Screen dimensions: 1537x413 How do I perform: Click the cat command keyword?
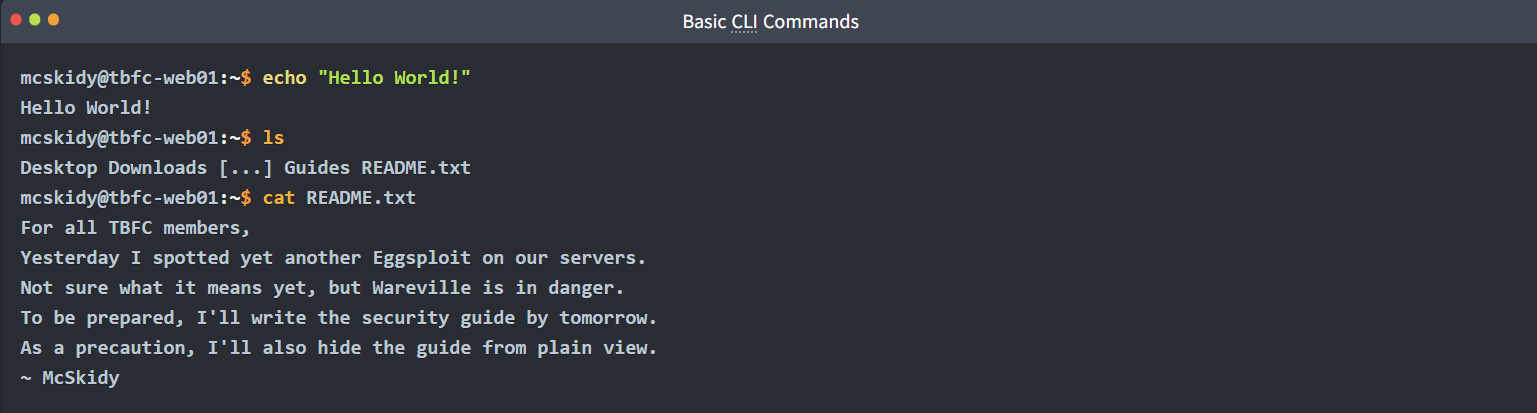tap(279, 198)
